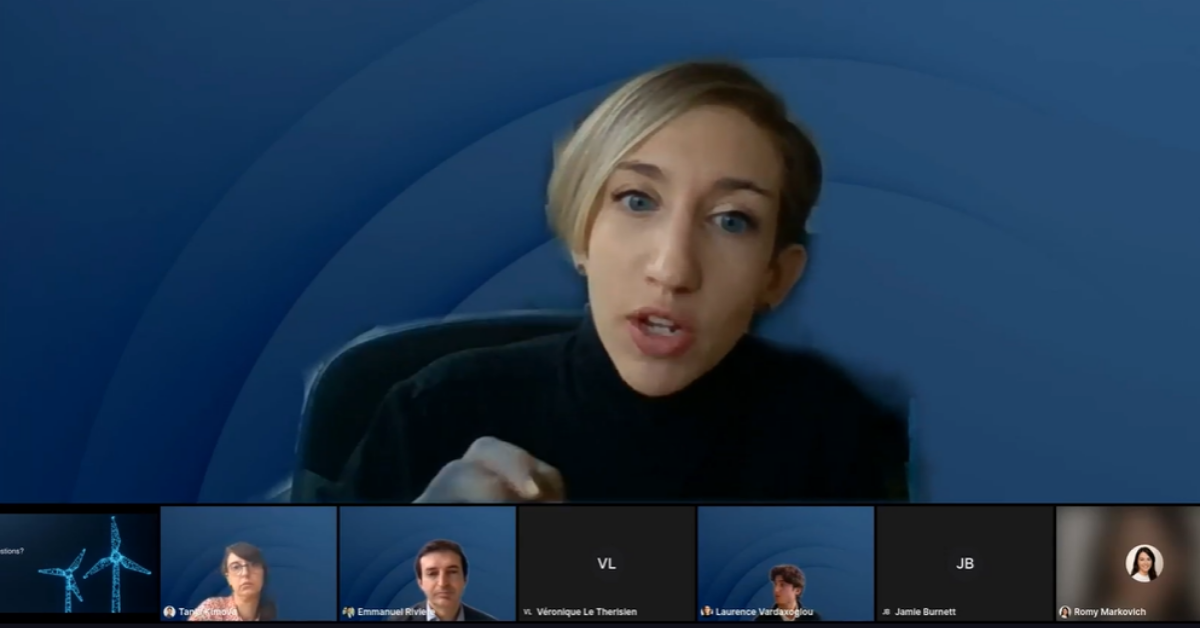The width and height of the screenshot is (1200, 628).
Task: Select the wind turbine shared-screen thumbnail
Action: tap(79, 563)
